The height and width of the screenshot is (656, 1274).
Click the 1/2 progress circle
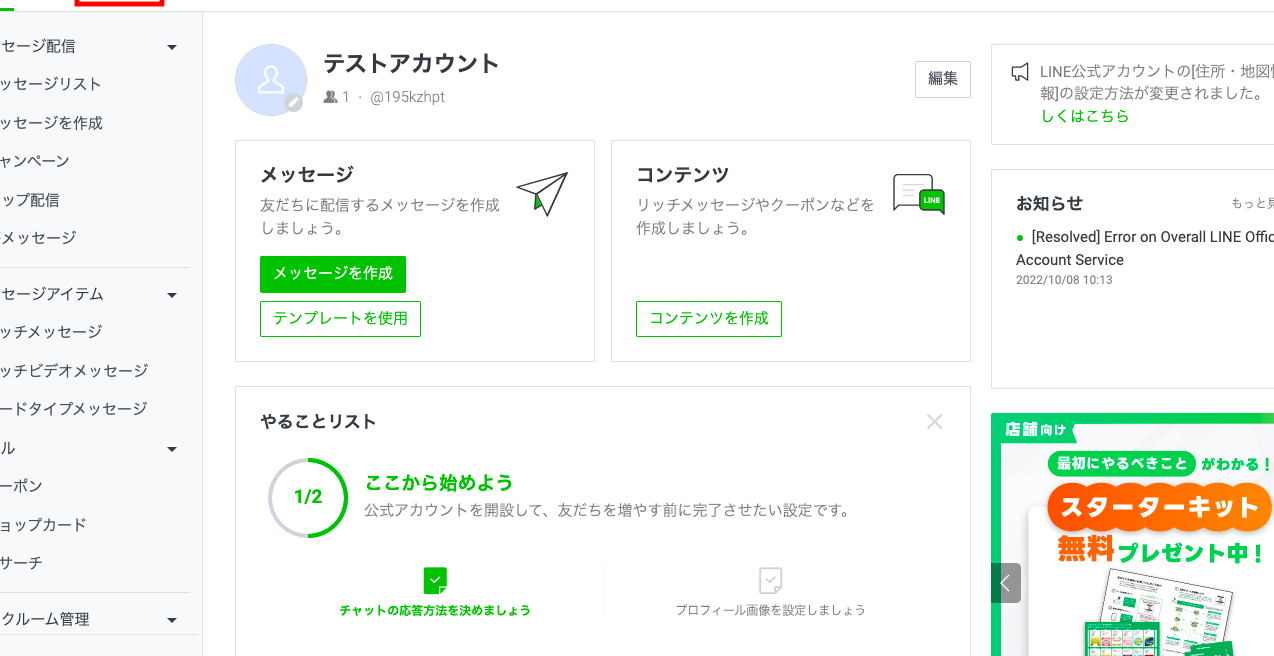click(x=308, y=497)
